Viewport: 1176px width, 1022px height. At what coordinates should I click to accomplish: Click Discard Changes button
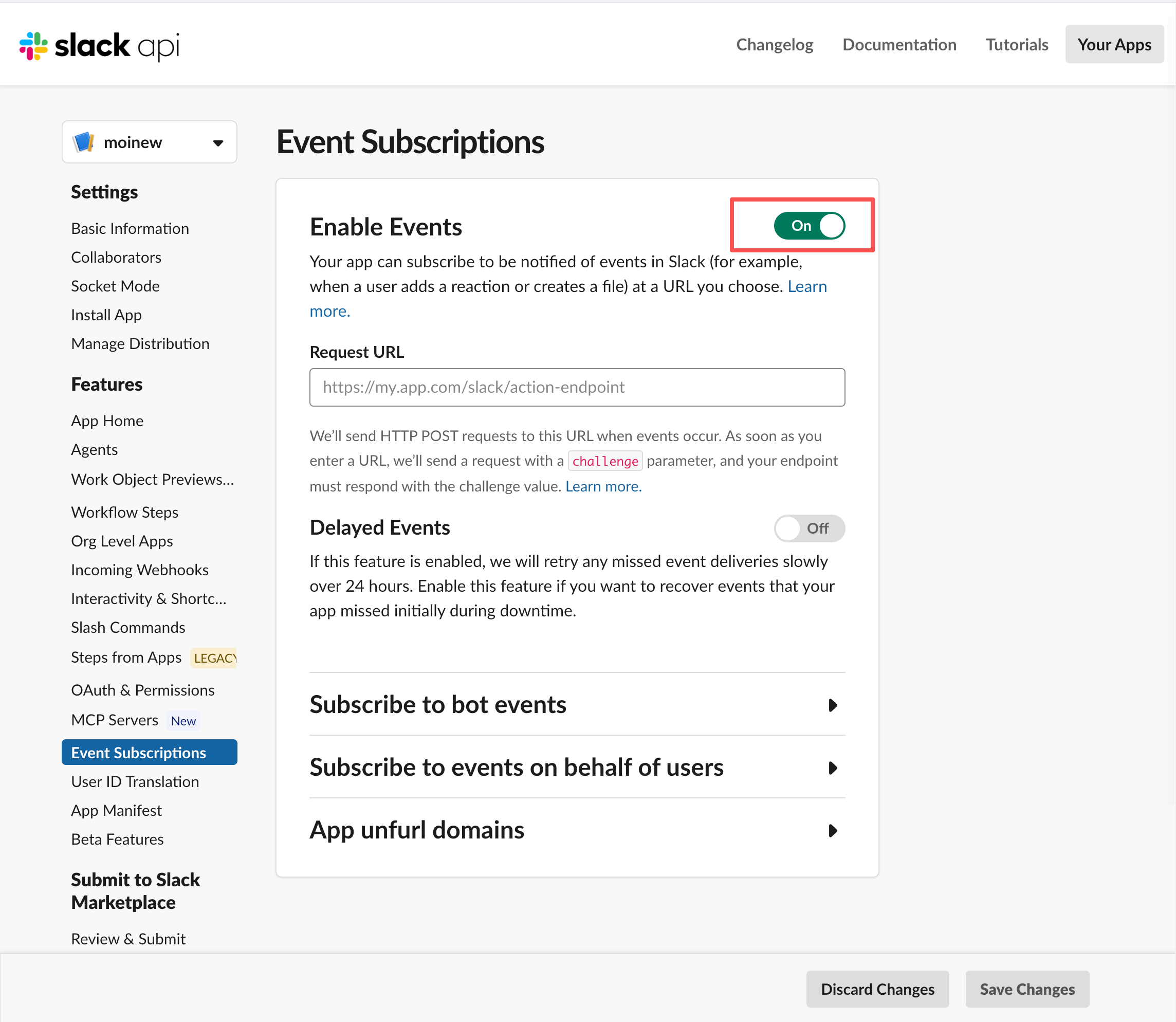[877, 989]
